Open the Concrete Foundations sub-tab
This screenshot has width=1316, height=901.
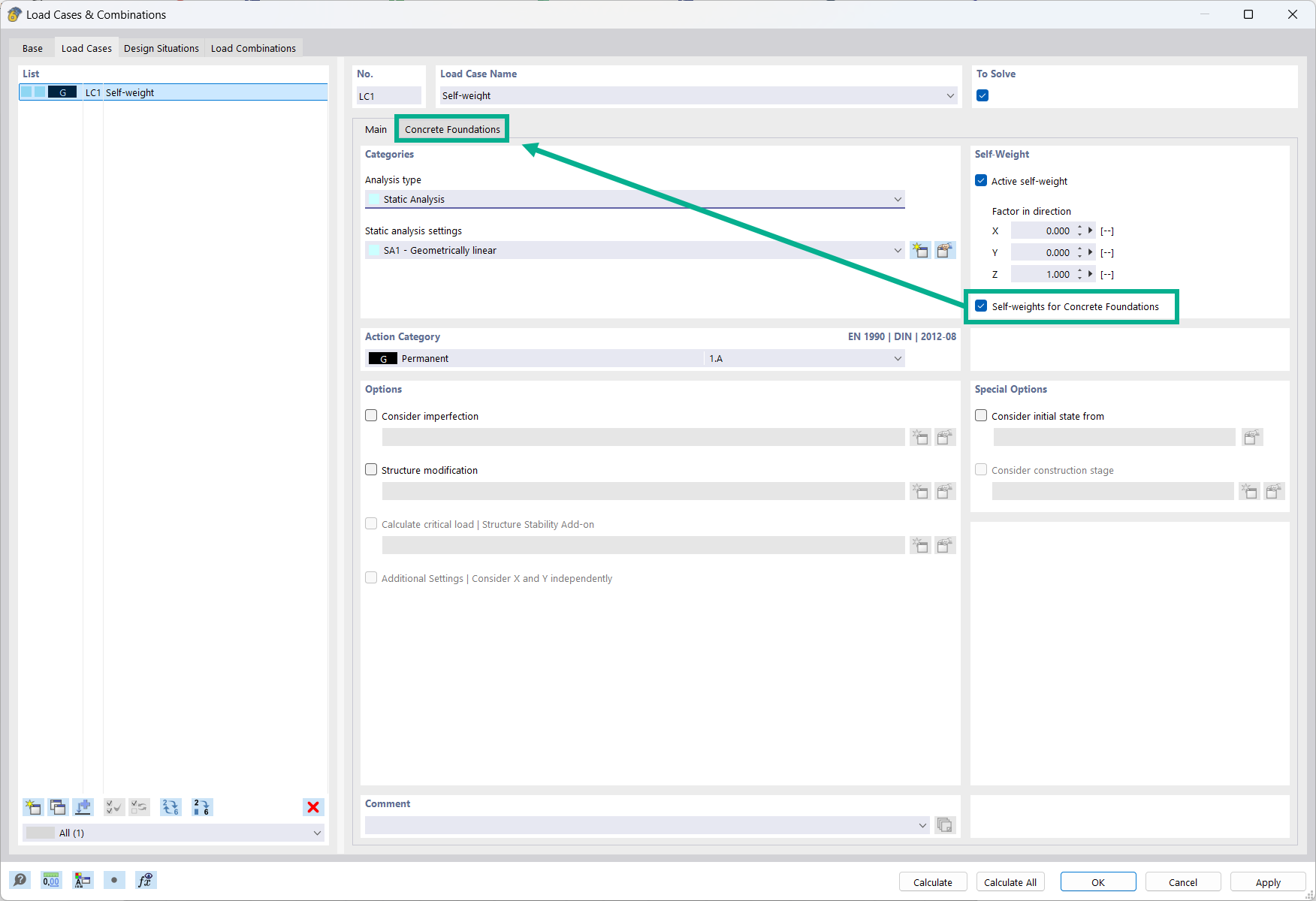point(452,129)
